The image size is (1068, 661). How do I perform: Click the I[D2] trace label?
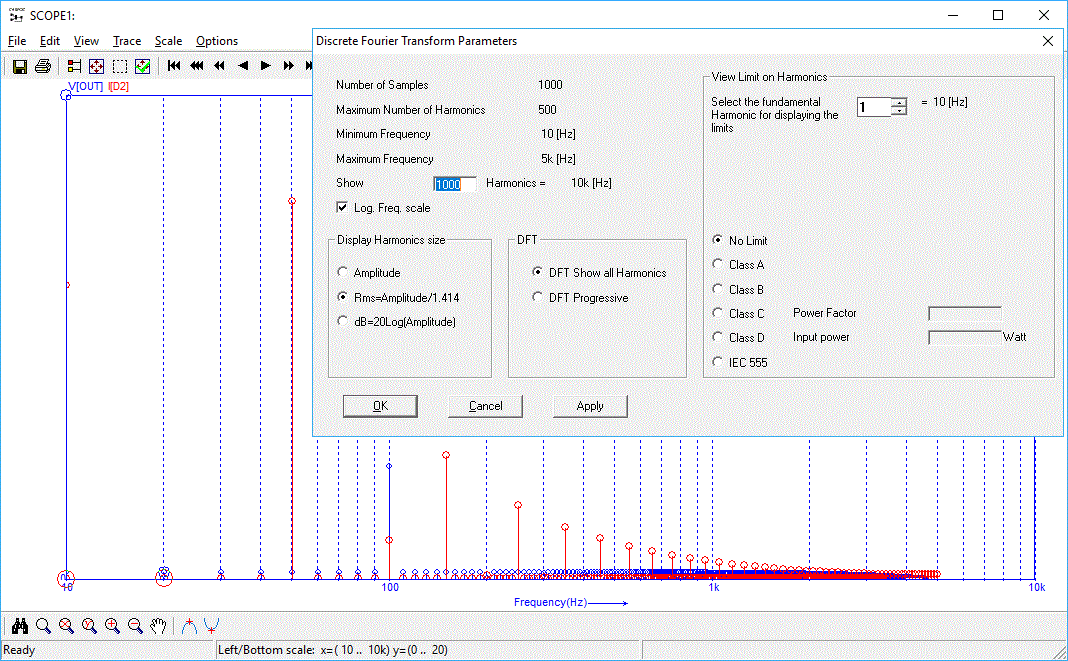(x=119, y=87)
